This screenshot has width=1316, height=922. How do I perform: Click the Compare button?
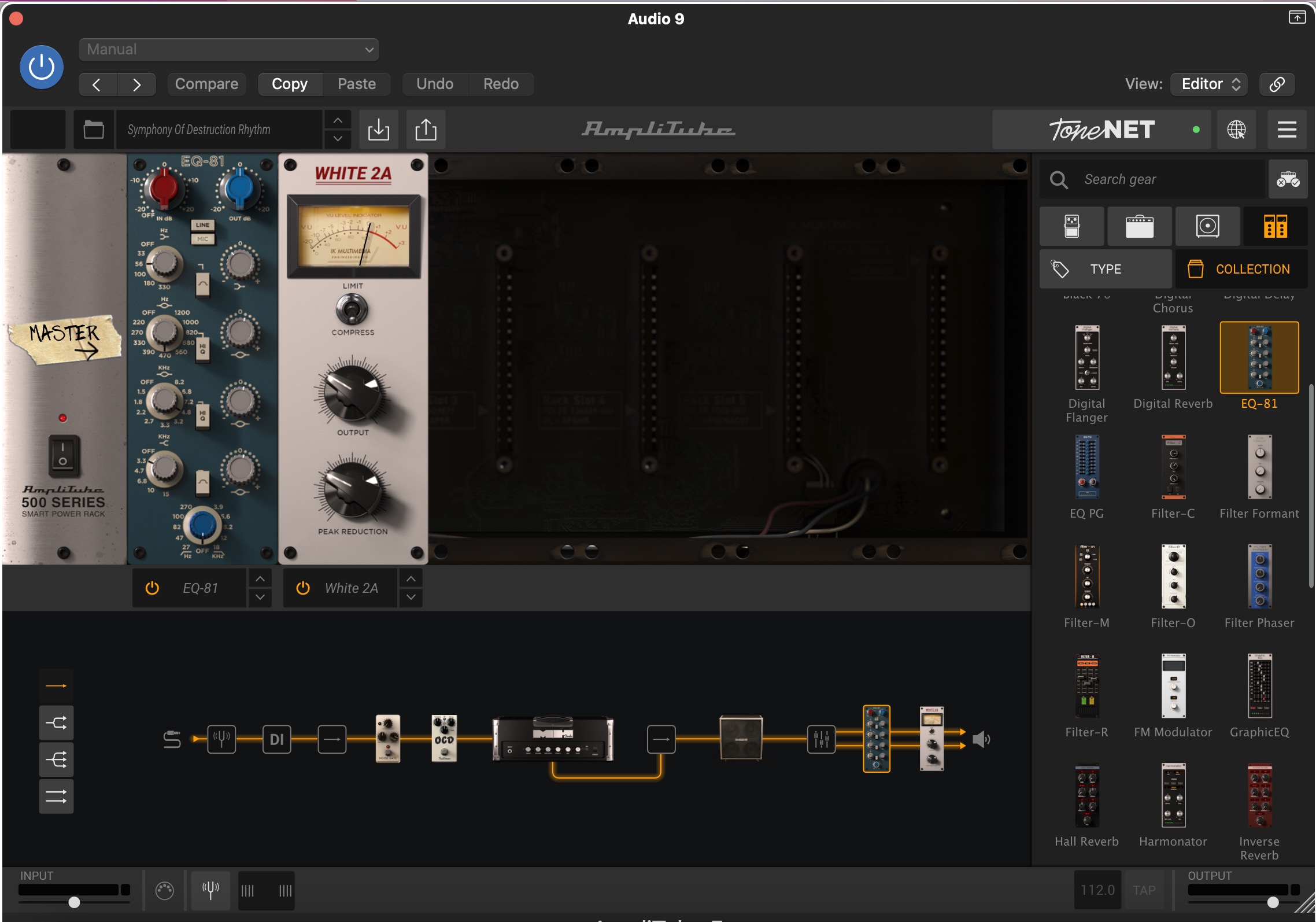coord(207,84)
